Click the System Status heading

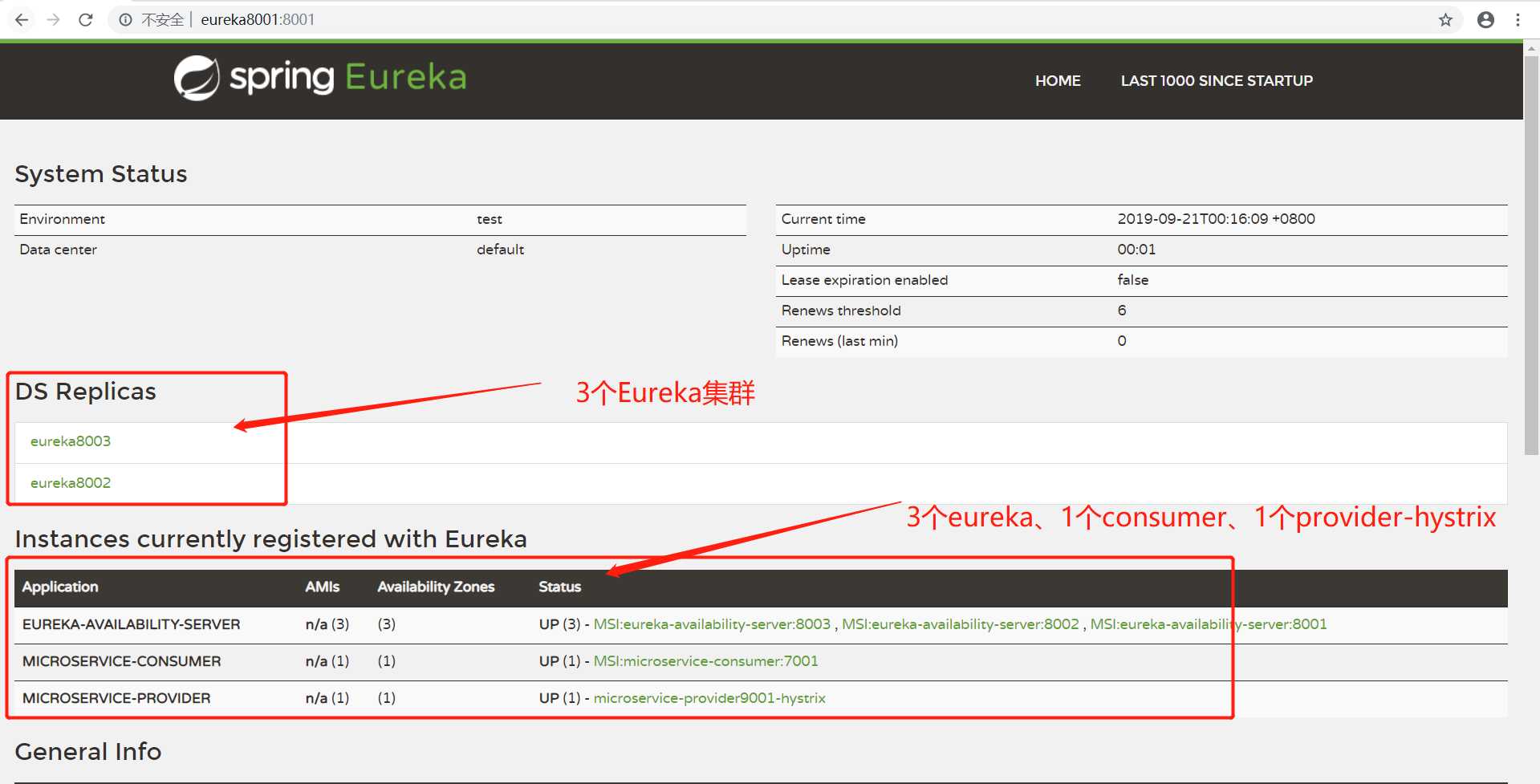click(x=101, y=173)
